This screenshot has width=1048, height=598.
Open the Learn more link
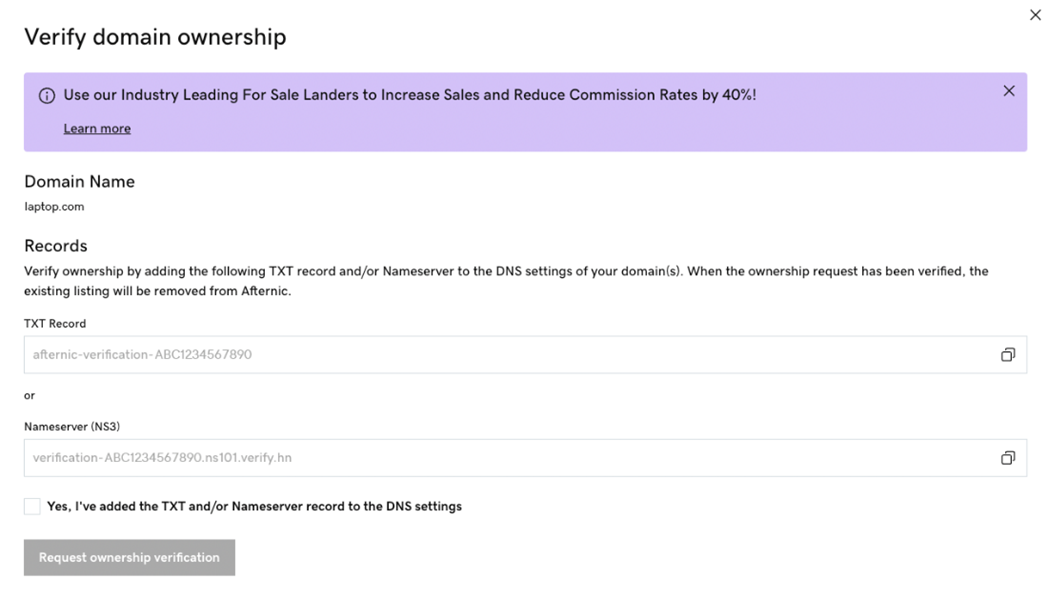pyautogui.click(x=97, y=129)
